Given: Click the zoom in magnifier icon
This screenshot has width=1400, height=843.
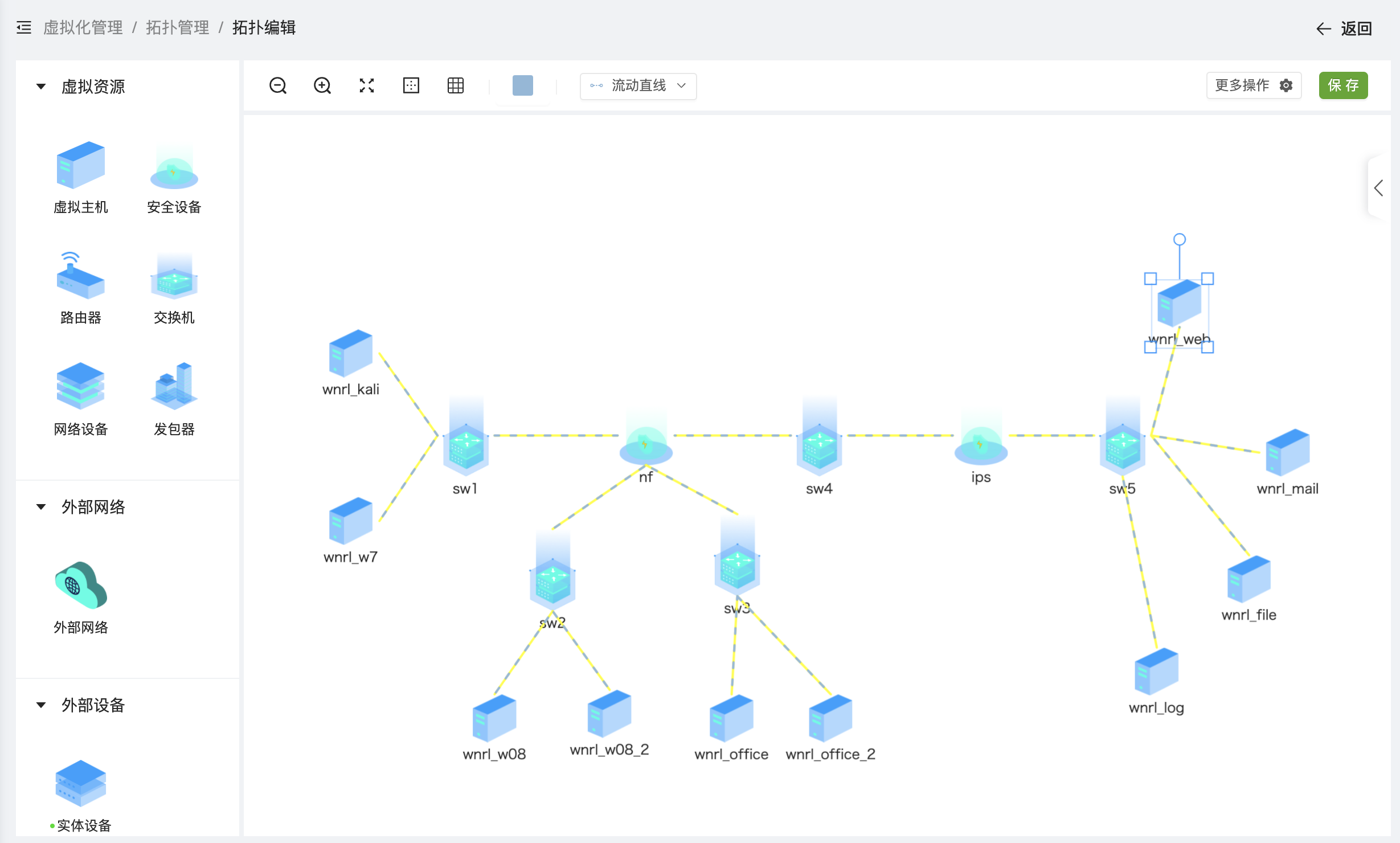Looking at the screenshot, I should 322,85.
